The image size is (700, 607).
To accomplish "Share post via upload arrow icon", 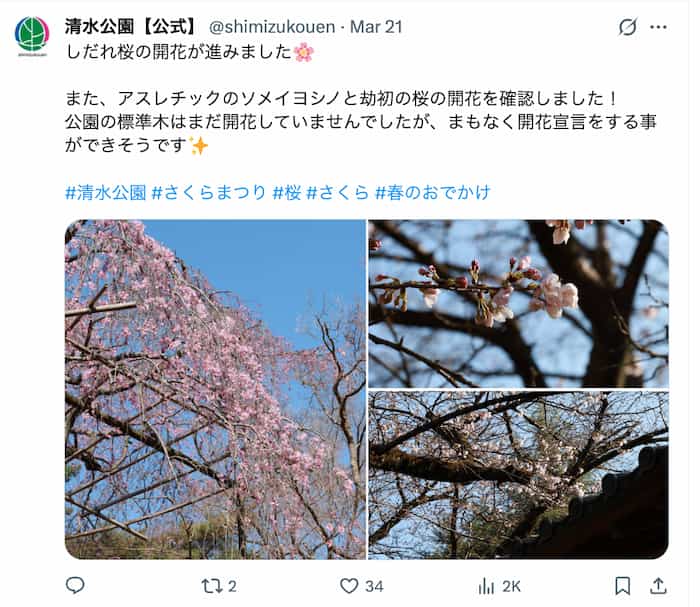I will (658, 586).
